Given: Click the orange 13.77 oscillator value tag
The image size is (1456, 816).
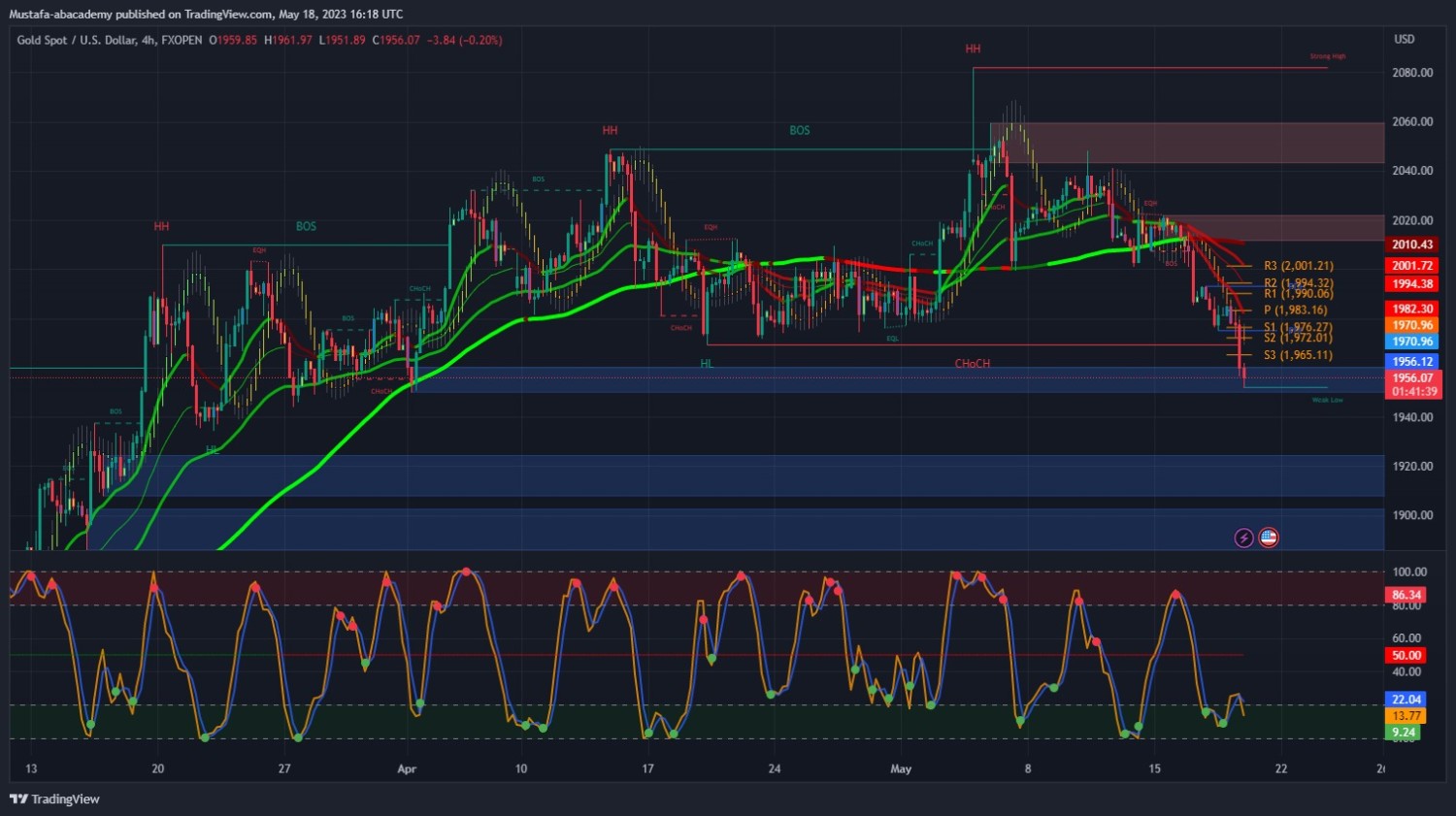Looking at the screenshot, I should [1406, 715].
